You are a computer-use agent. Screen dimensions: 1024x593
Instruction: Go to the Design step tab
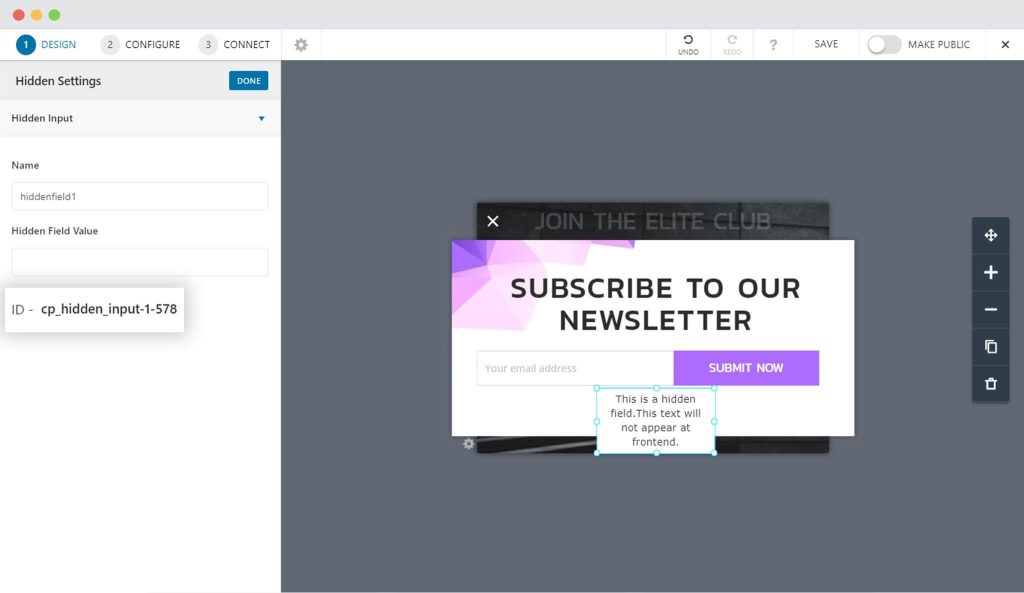tap(46, 44)
